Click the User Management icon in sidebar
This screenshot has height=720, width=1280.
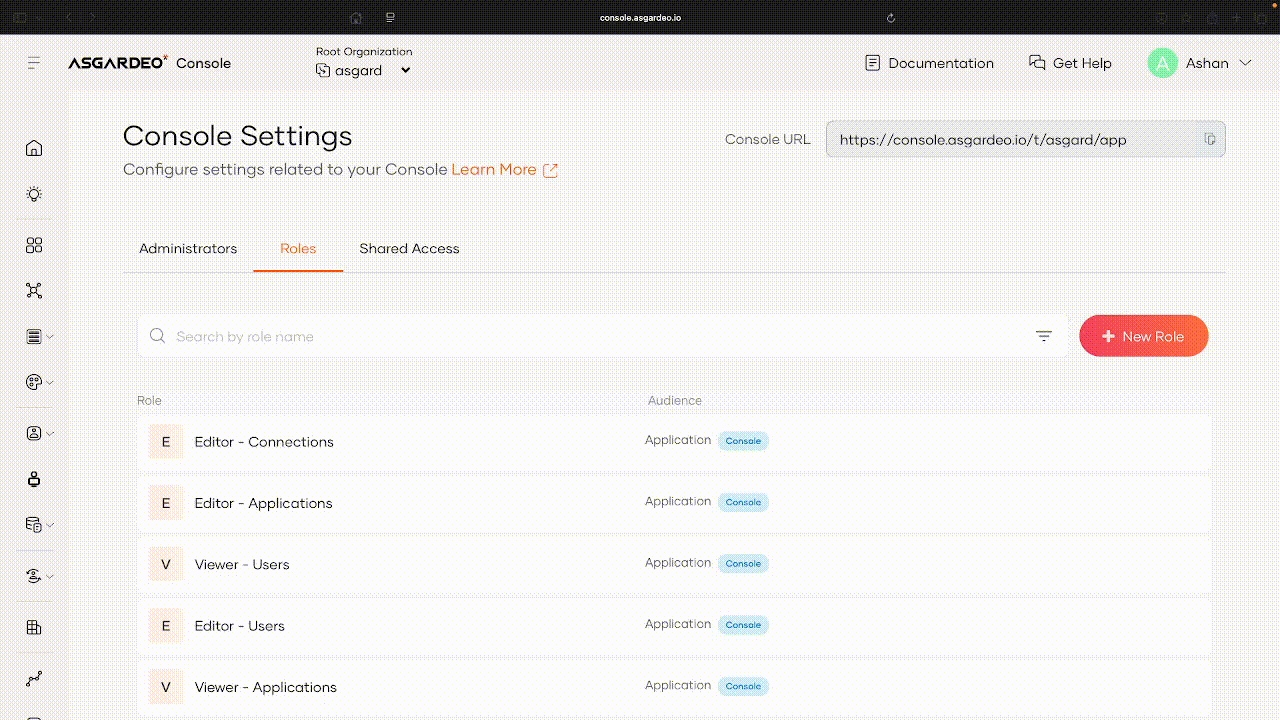[32, 433]
